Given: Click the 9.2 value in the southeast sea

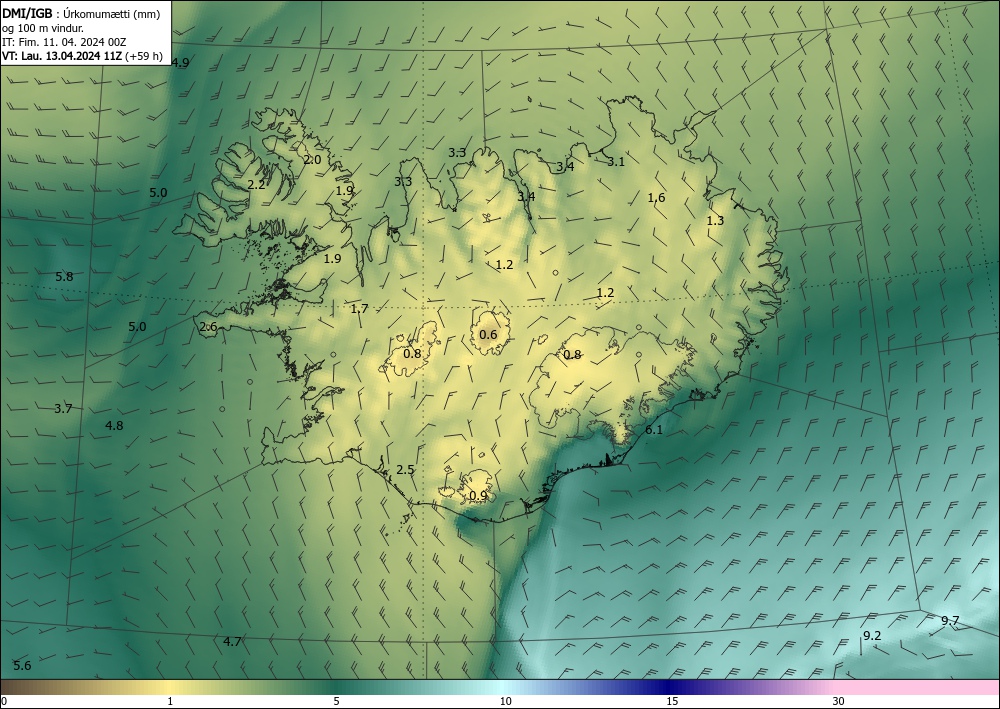Looking at the screenshot, I should tap(872, 636).
